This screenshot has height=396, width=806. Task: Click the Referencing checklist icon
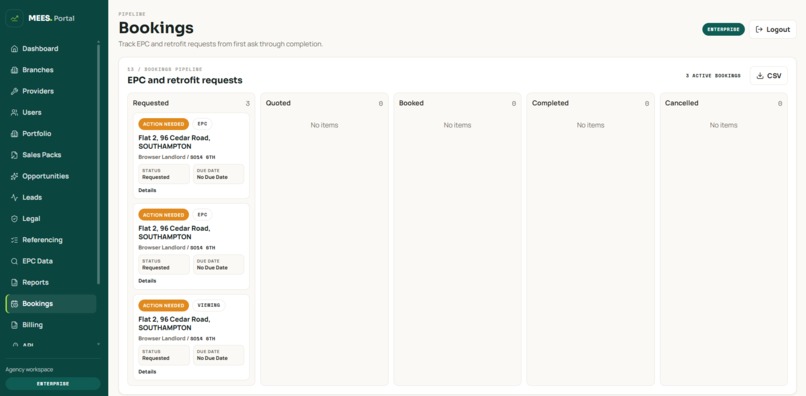[14, 240]
